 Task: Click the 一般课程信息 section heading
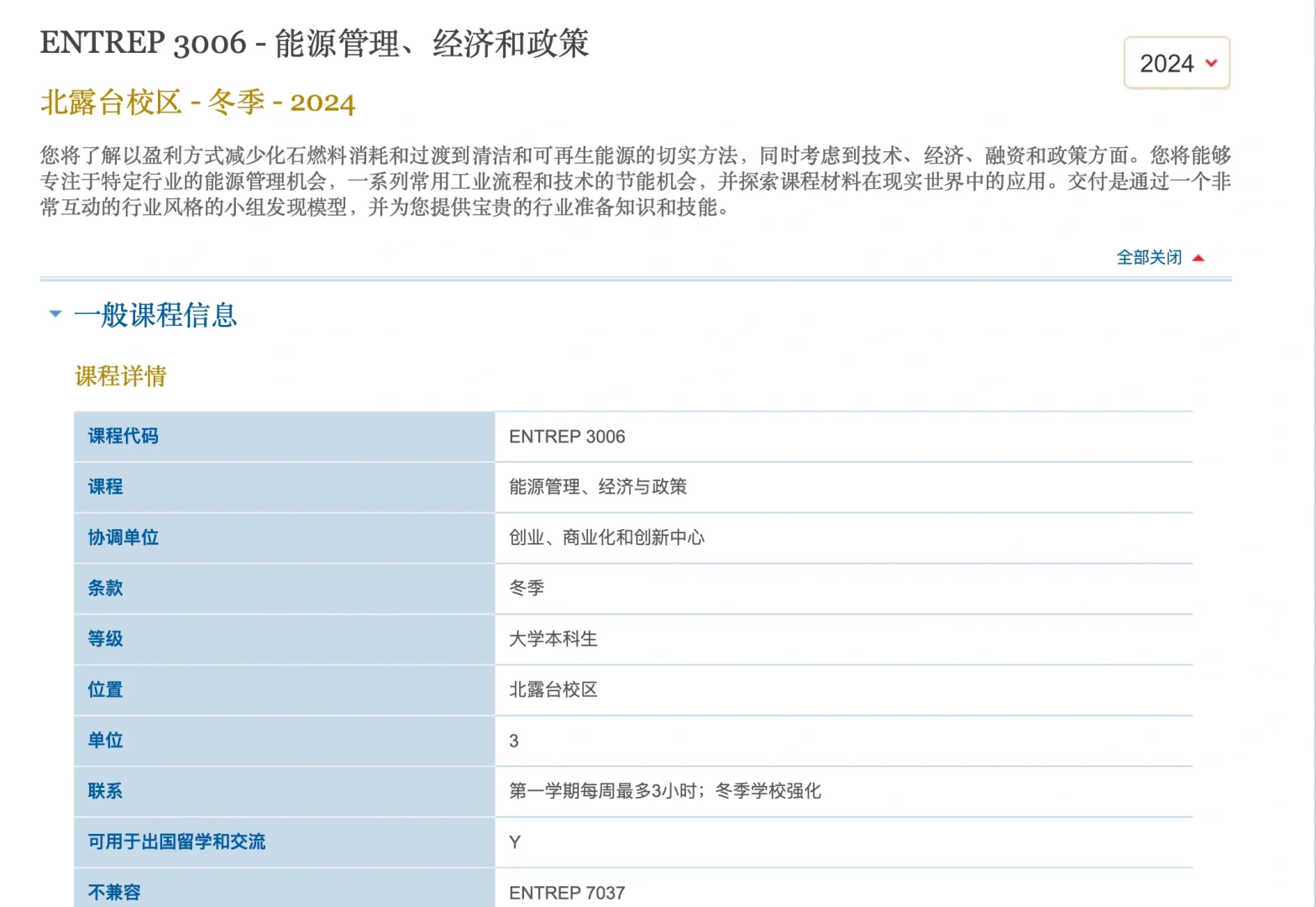pos(155,315)
